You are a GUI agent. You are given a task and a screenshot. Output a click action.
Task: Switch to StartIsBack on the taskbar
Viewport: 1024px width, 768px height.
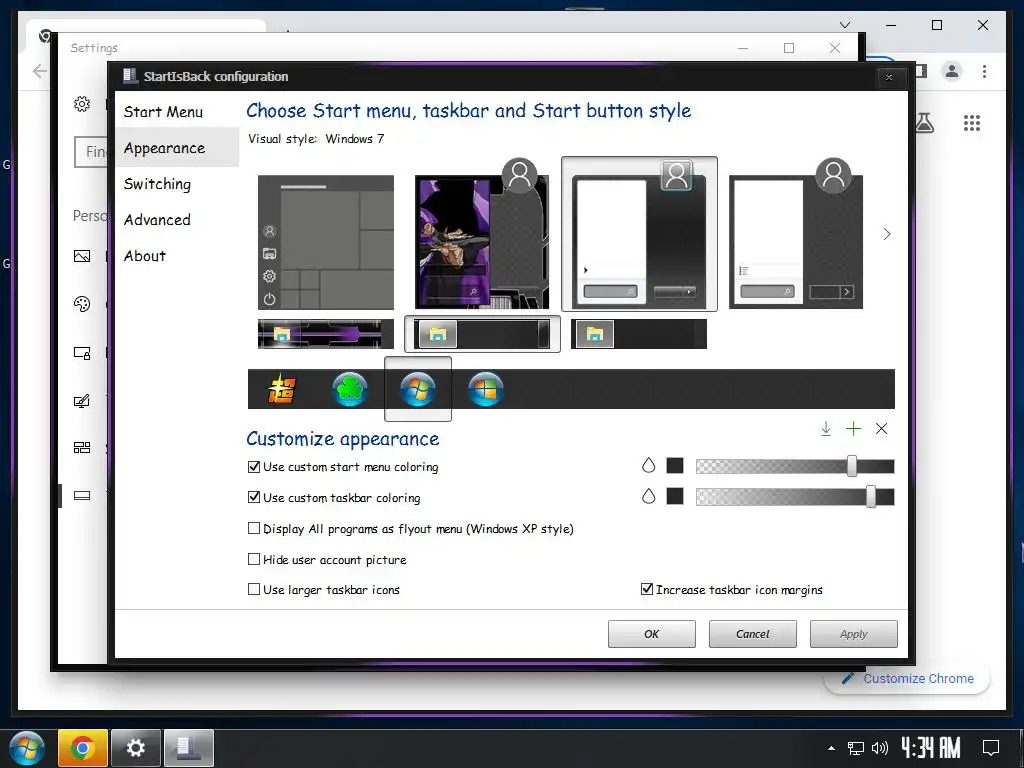(189, 748)
